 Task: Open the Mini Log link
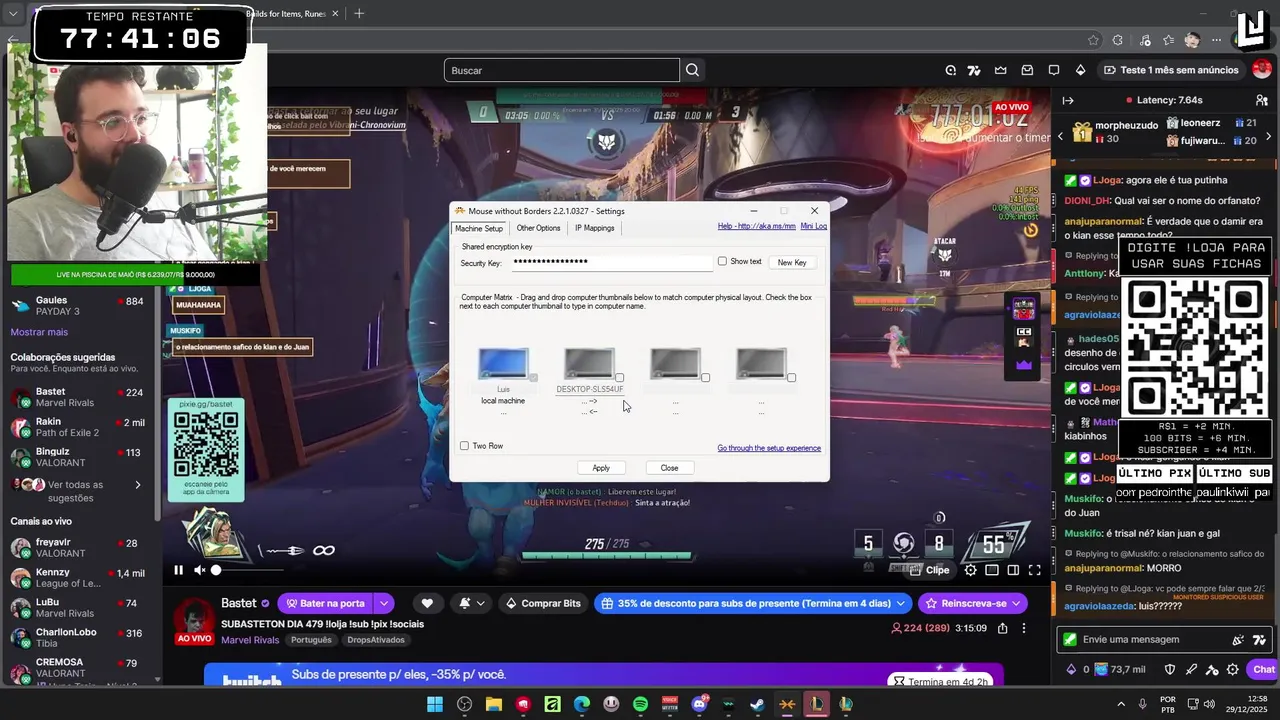tap(813, 226)
